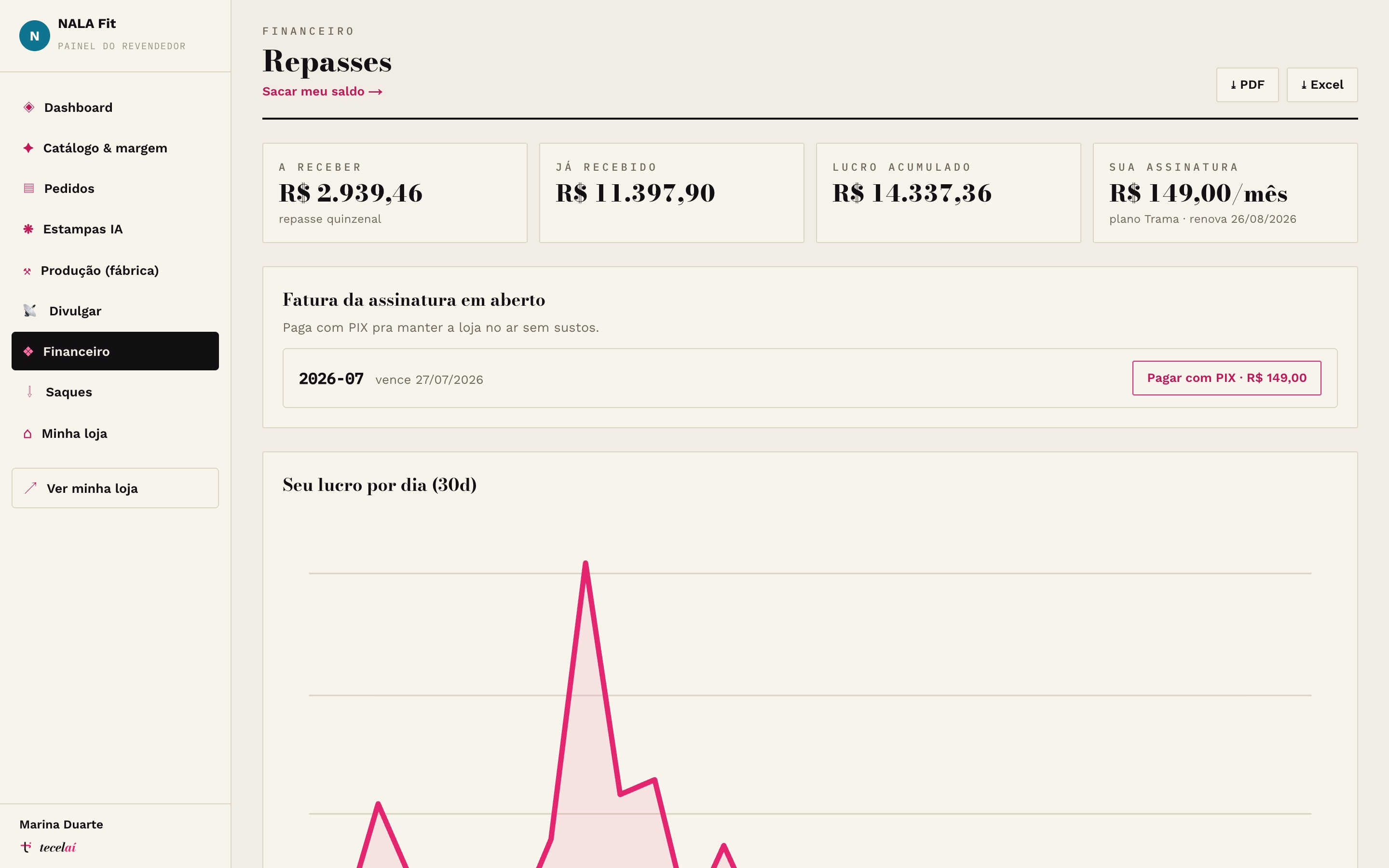
Task: Click the tallest peak of the profit chart
Action: [586, 564]
